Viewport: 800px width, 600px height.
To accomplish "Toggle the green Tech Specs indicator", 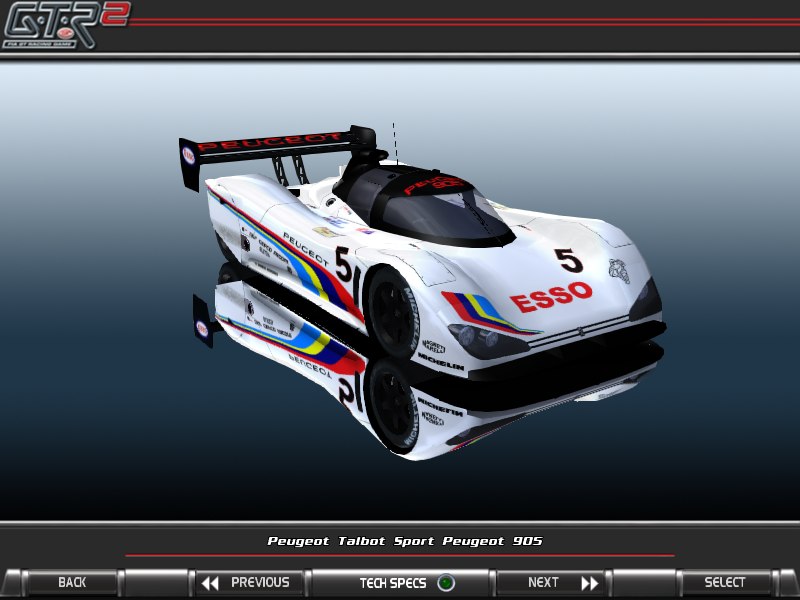I will pyautogui.click(x=446, y=583).
